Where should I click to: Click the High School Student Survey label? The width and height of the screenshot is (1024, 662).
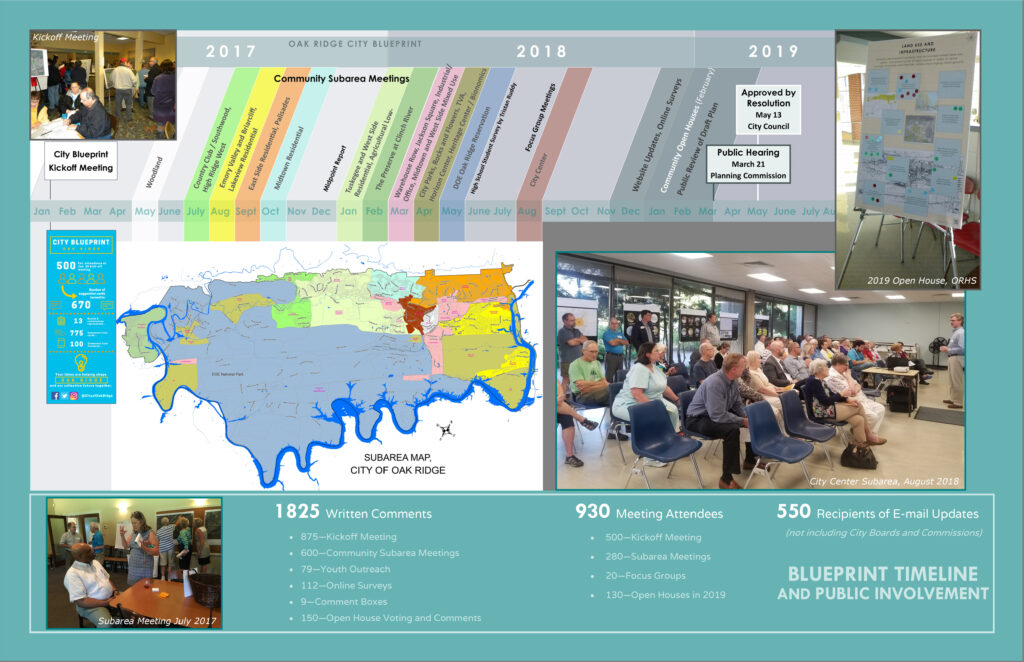[x=494, y=138]
